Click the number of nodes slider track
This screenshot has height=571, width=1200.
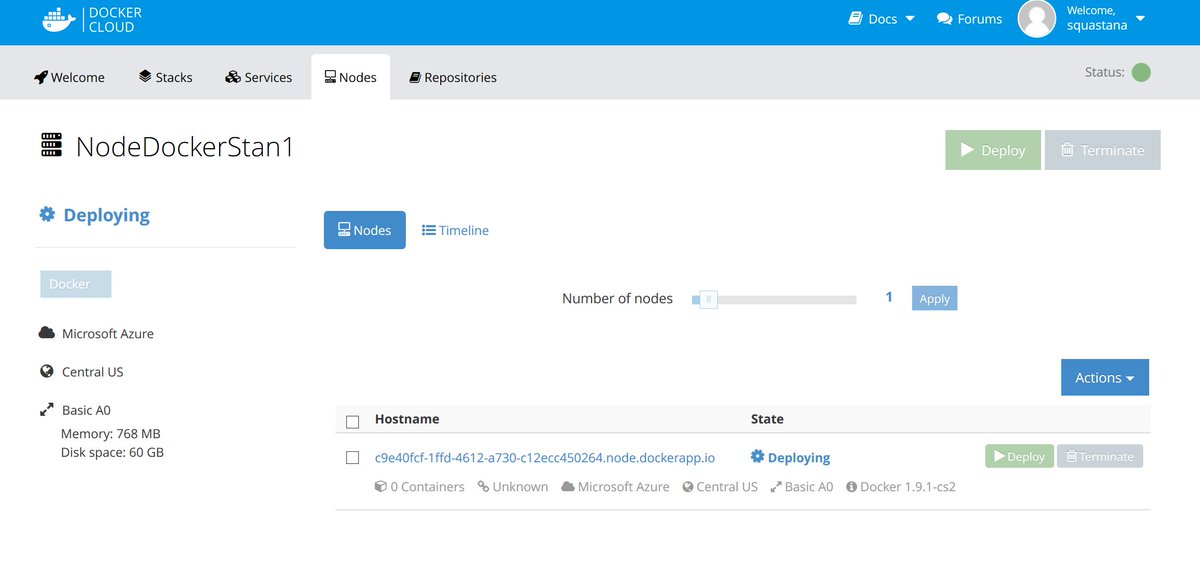pos(775,299)
